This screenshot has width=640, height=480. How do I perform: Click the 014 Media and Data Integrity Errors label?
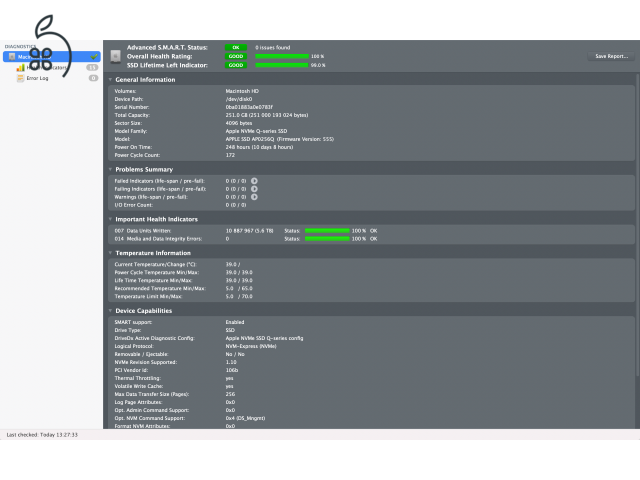tap(158, 239)
